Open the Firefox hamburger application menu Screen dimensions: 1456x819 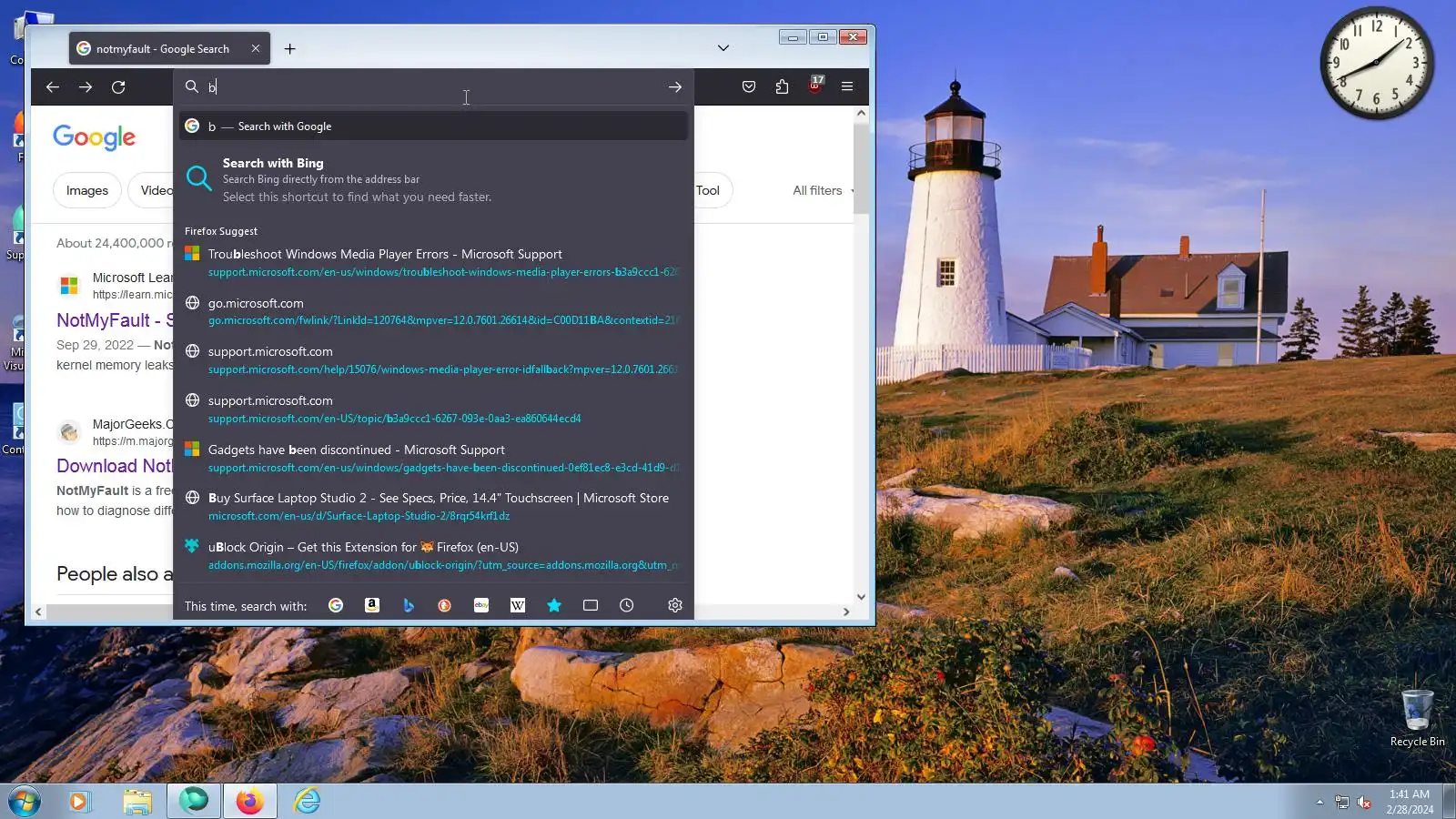[847, 87]
